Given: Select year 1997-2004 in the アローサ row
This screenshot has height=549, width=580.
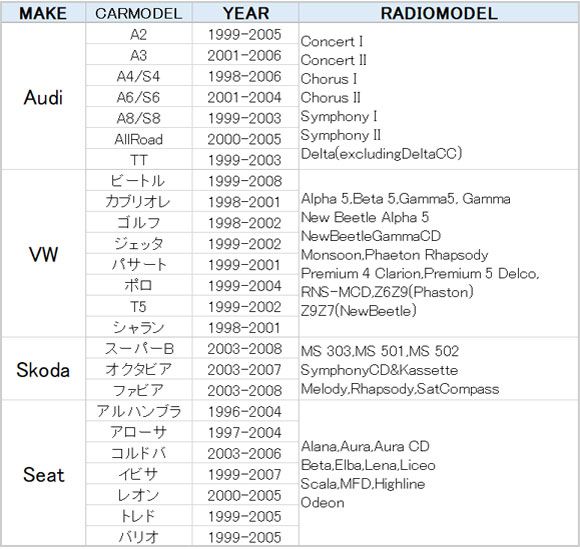Looking at the screenshot, I should (x=246, y=432).
